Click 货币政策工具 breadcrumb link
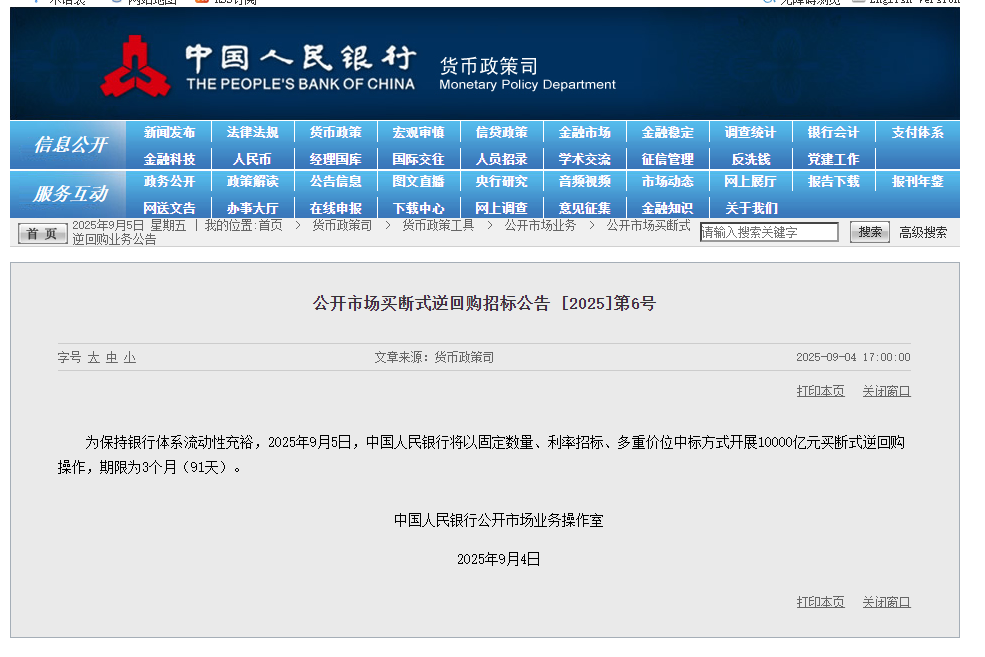Viewport: 985px width, 657px height. [x=438, y=226]
